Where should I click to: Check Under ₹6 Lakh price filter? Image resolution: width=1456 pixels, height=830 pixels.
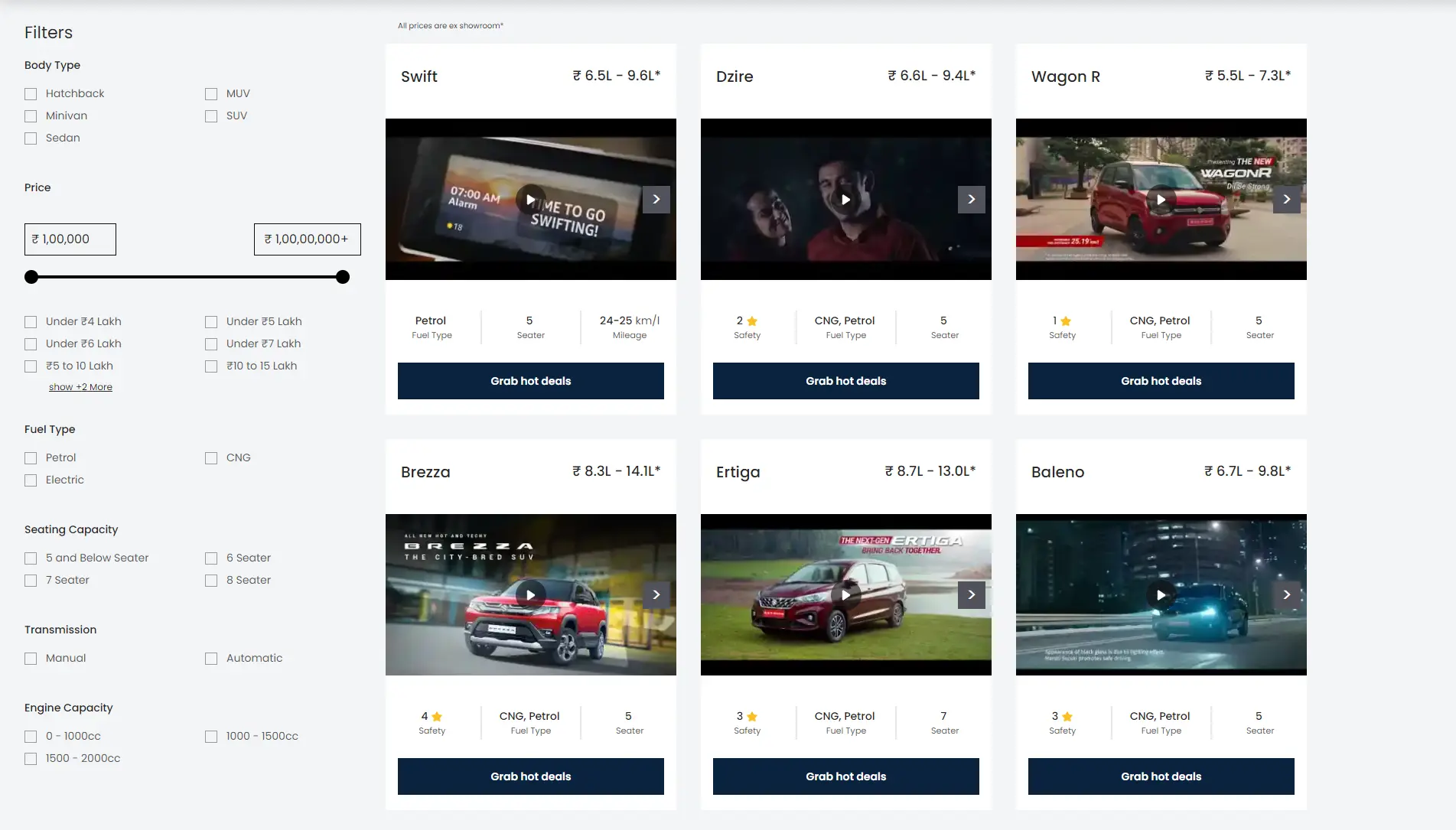31,344
